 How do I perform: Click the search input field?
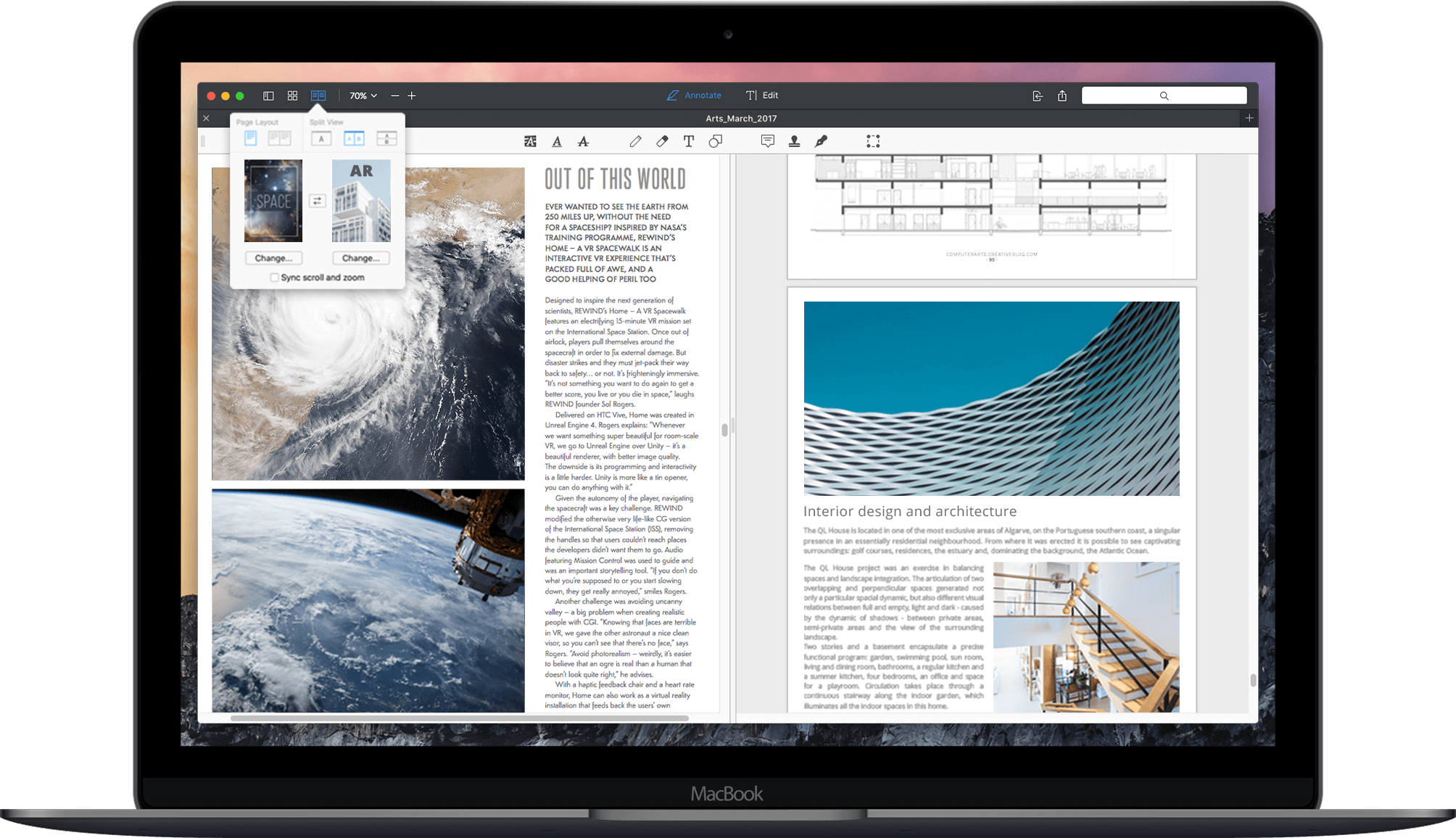[x=1163, y=95]
